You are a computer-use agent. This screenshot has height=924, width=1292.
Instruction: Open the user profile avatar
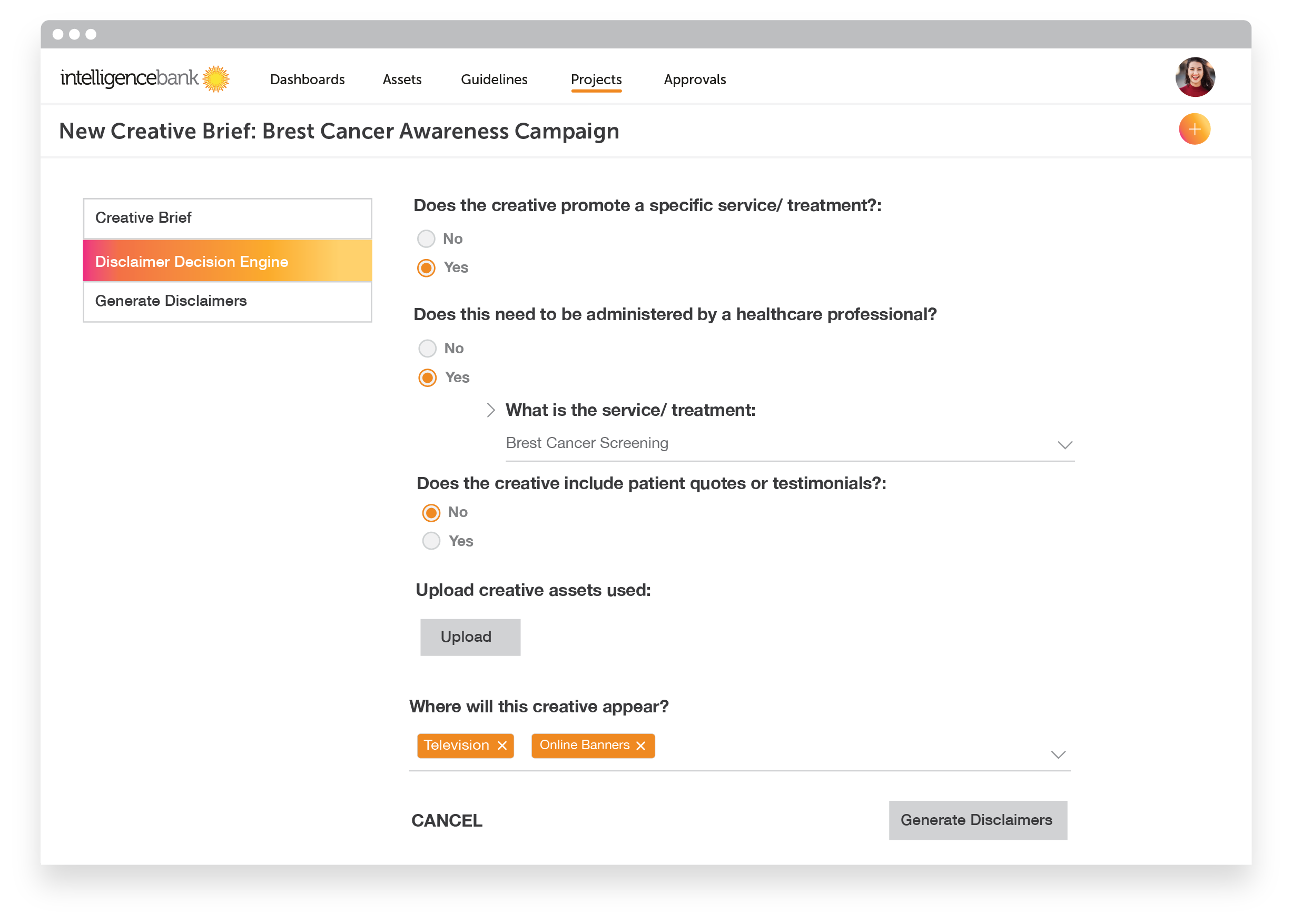point(1194,77)
